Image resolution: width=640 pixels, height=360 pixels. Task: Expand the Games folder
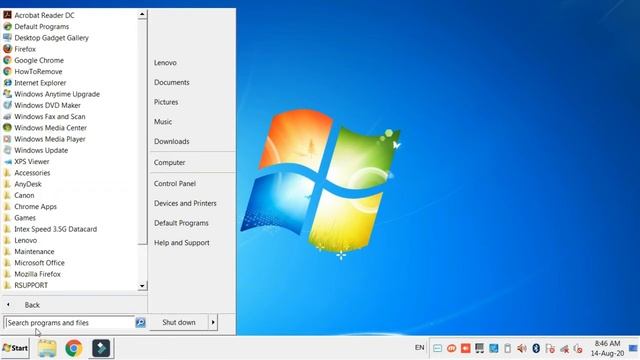[x=20, y=218]
